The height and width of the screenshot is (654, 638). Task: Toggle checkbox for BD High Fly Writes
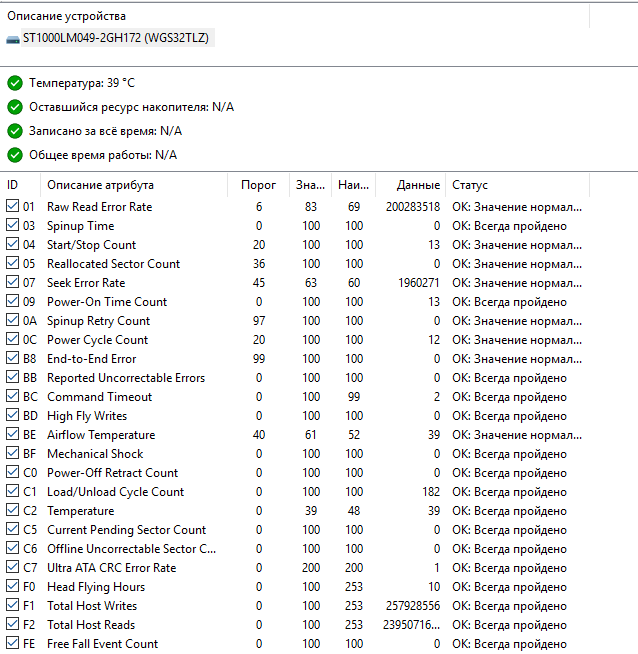13,415
